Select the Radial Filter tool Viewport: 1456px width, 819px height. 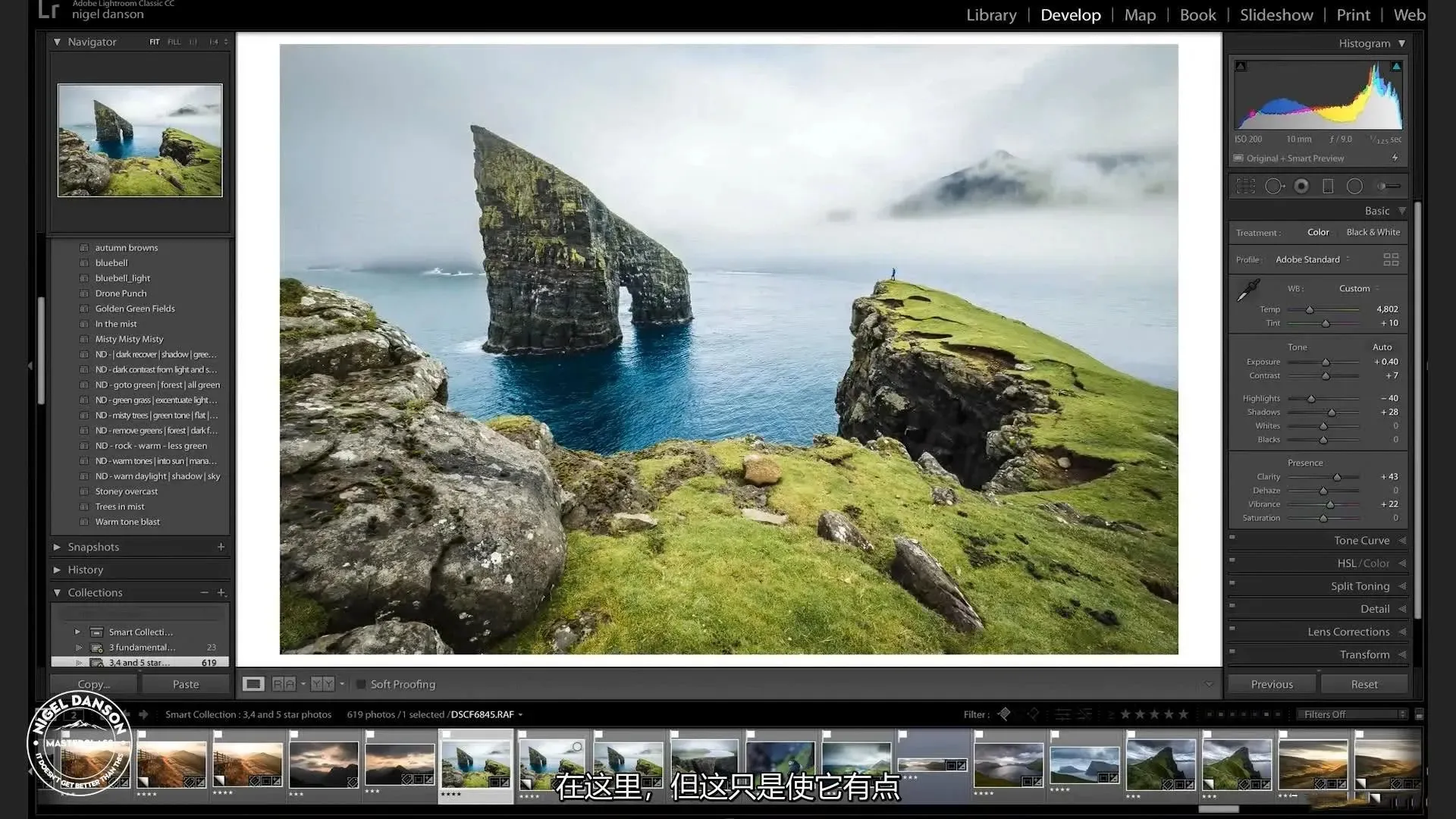[x=1354, y=186]
